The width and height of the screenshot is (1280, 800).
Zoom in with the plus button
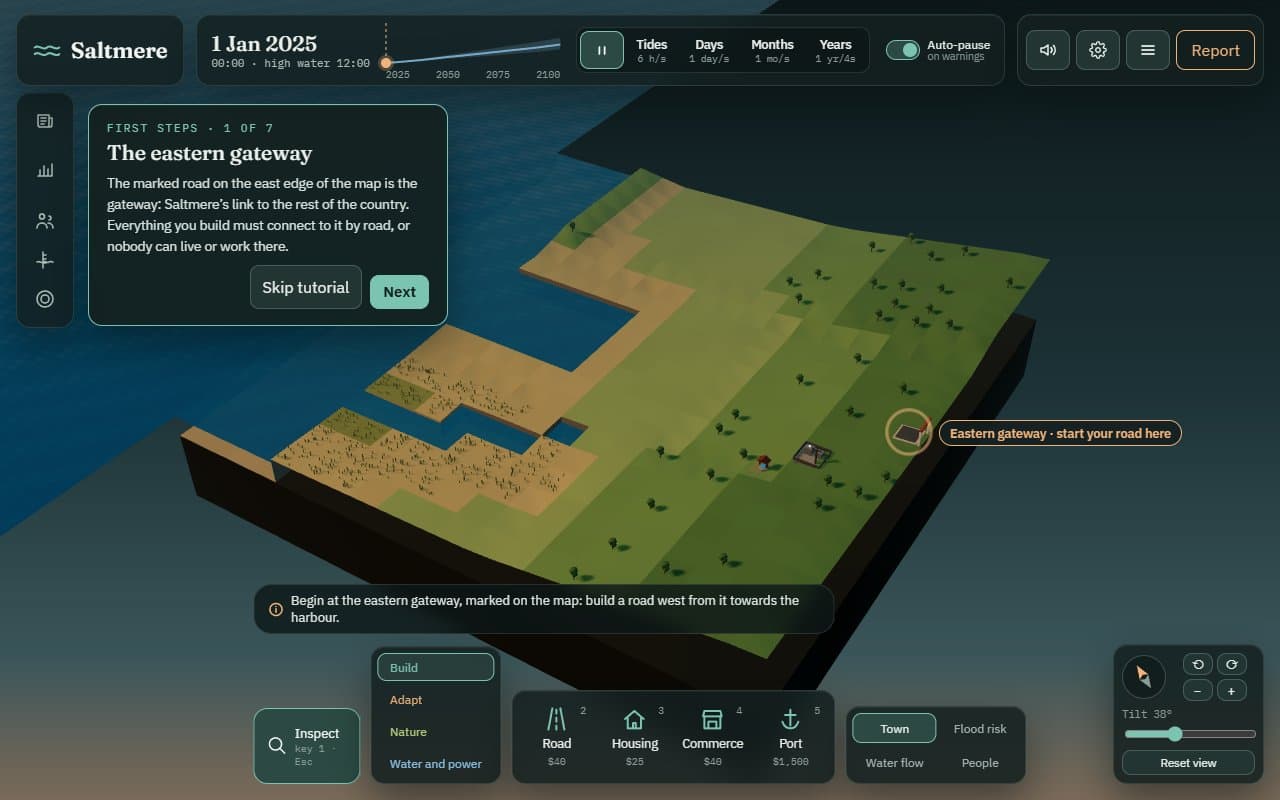[1231, 691]
